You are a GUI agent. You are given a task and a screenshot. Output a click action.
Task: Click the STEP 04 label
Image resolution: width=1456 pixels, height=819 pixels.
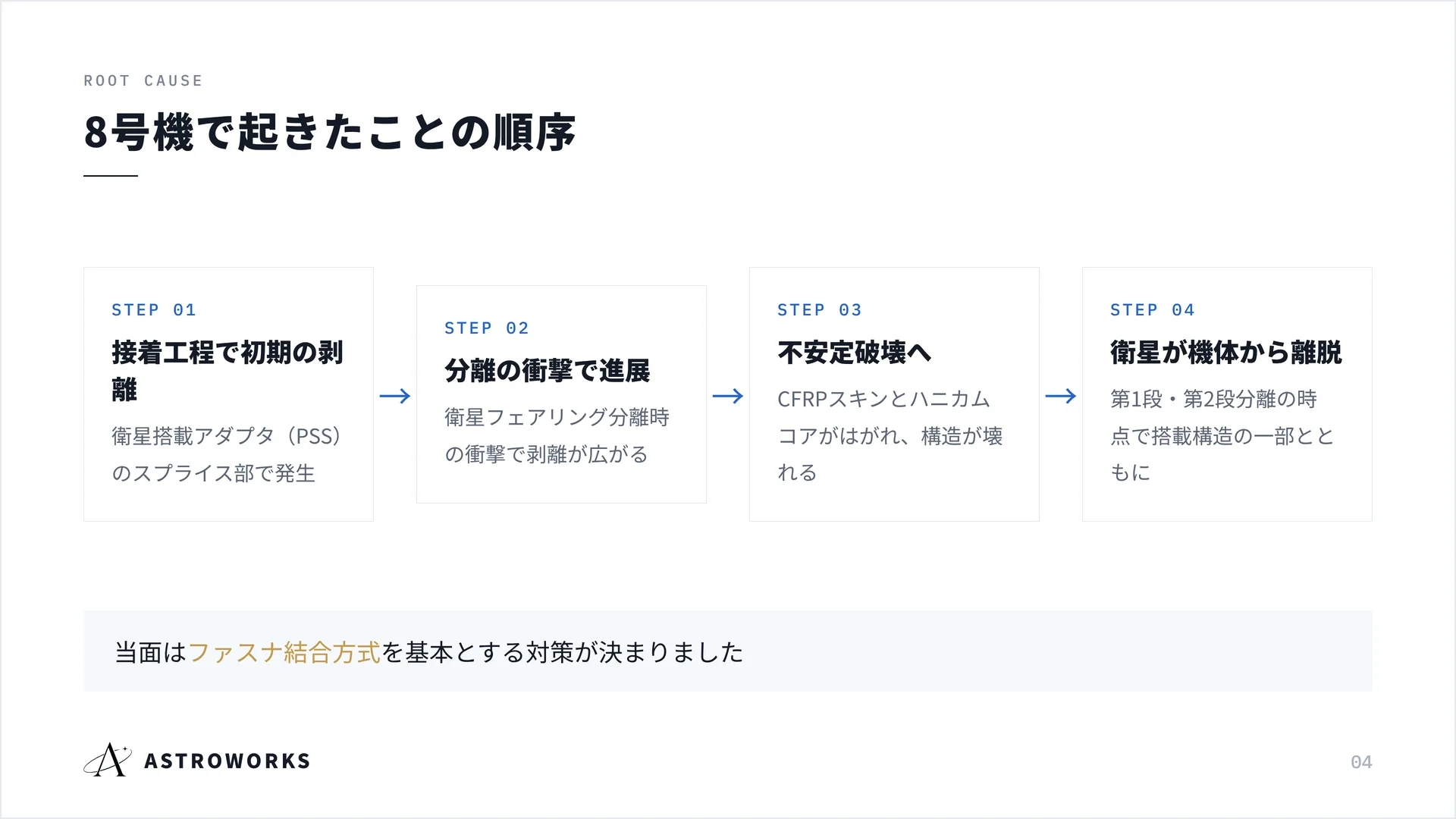tap(1153, 310)
